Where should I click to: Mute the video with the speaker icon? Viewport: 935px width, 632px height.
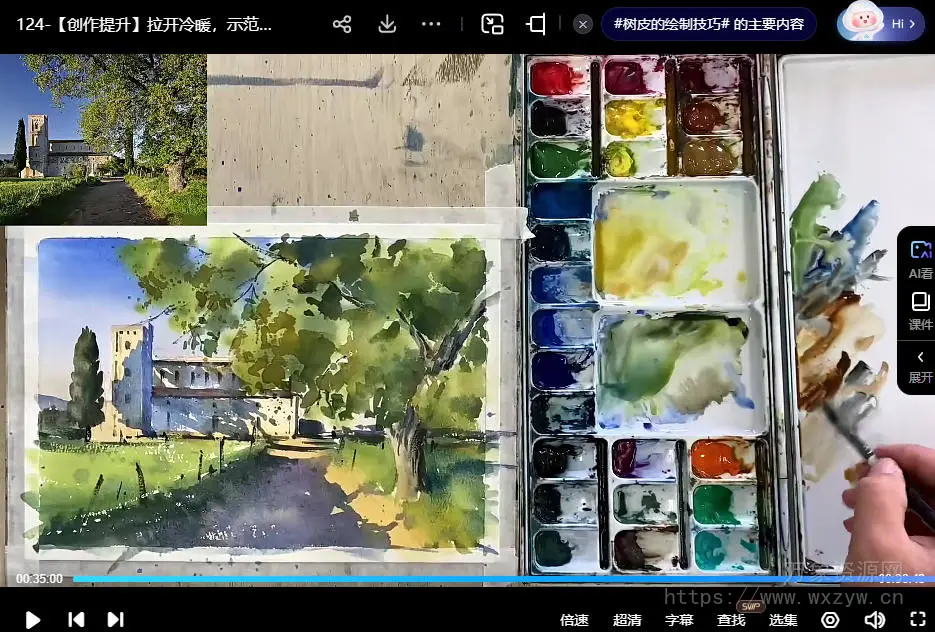(x=874, y=620)
